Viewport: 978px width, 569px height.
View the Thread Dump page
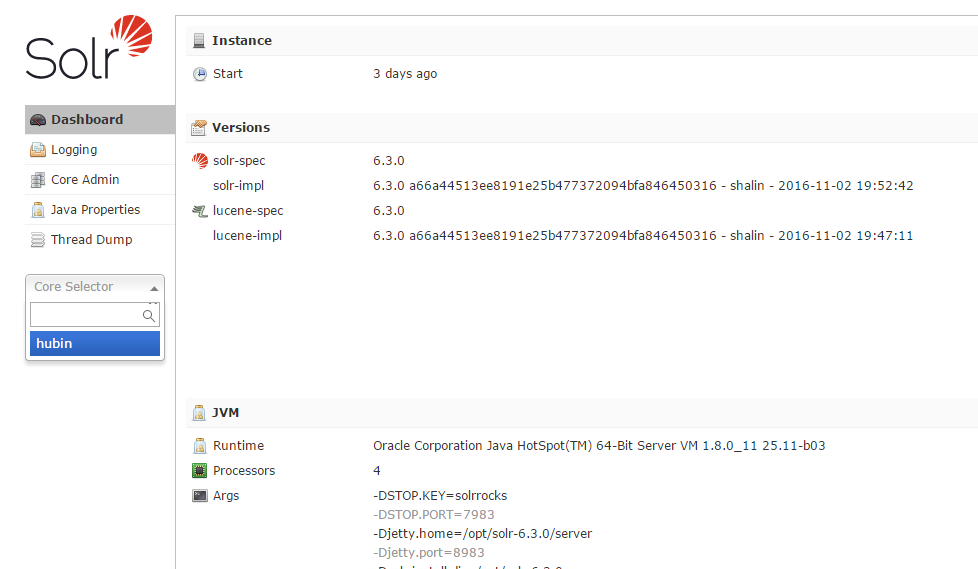coord(91,240)
